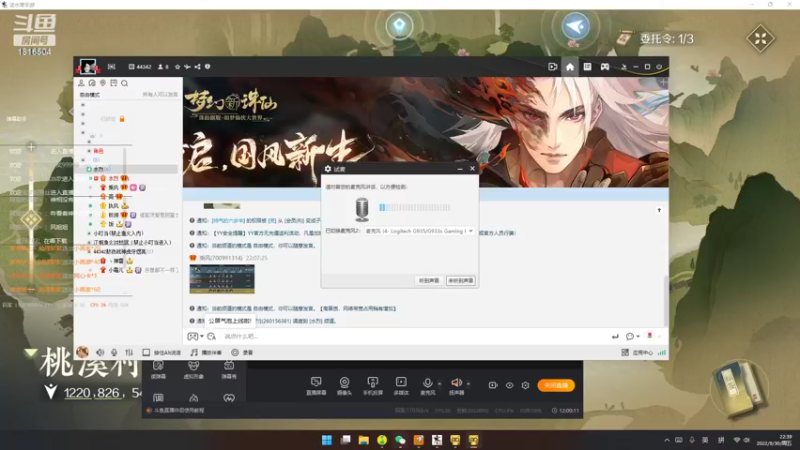This screenshot has width=800, height=450.
Task: Open the channel info exclamation icon
Action: coord(207,67)
